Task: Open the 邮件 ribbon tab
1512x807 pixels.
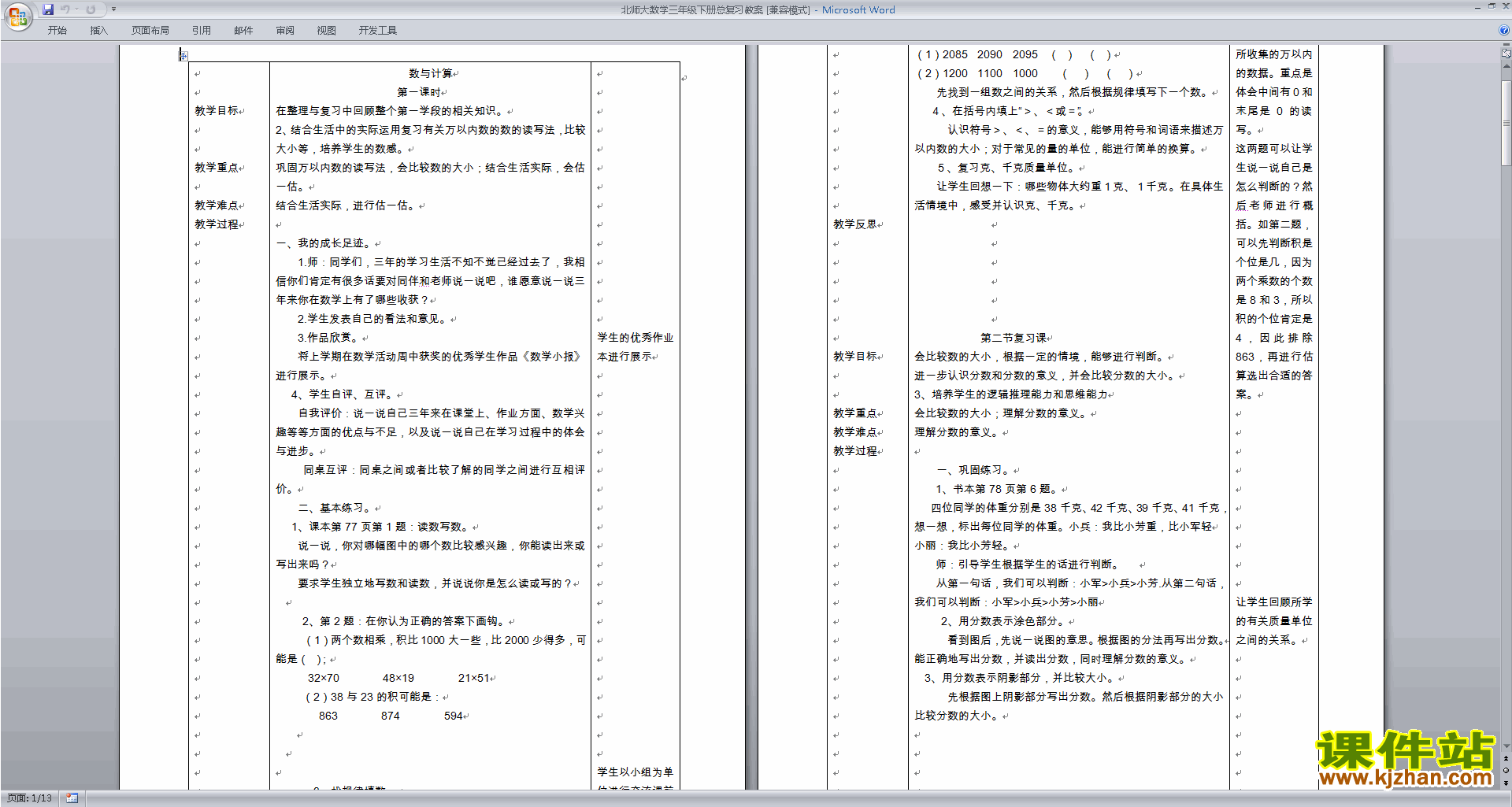Action: (243, 31)
